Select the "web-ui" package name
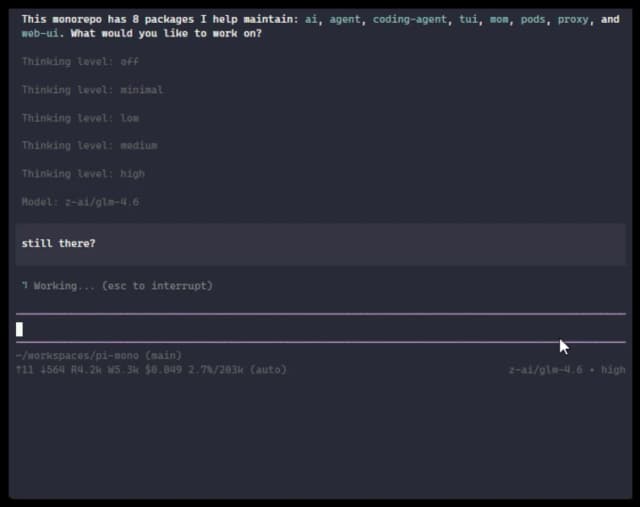 coord(40,33)
